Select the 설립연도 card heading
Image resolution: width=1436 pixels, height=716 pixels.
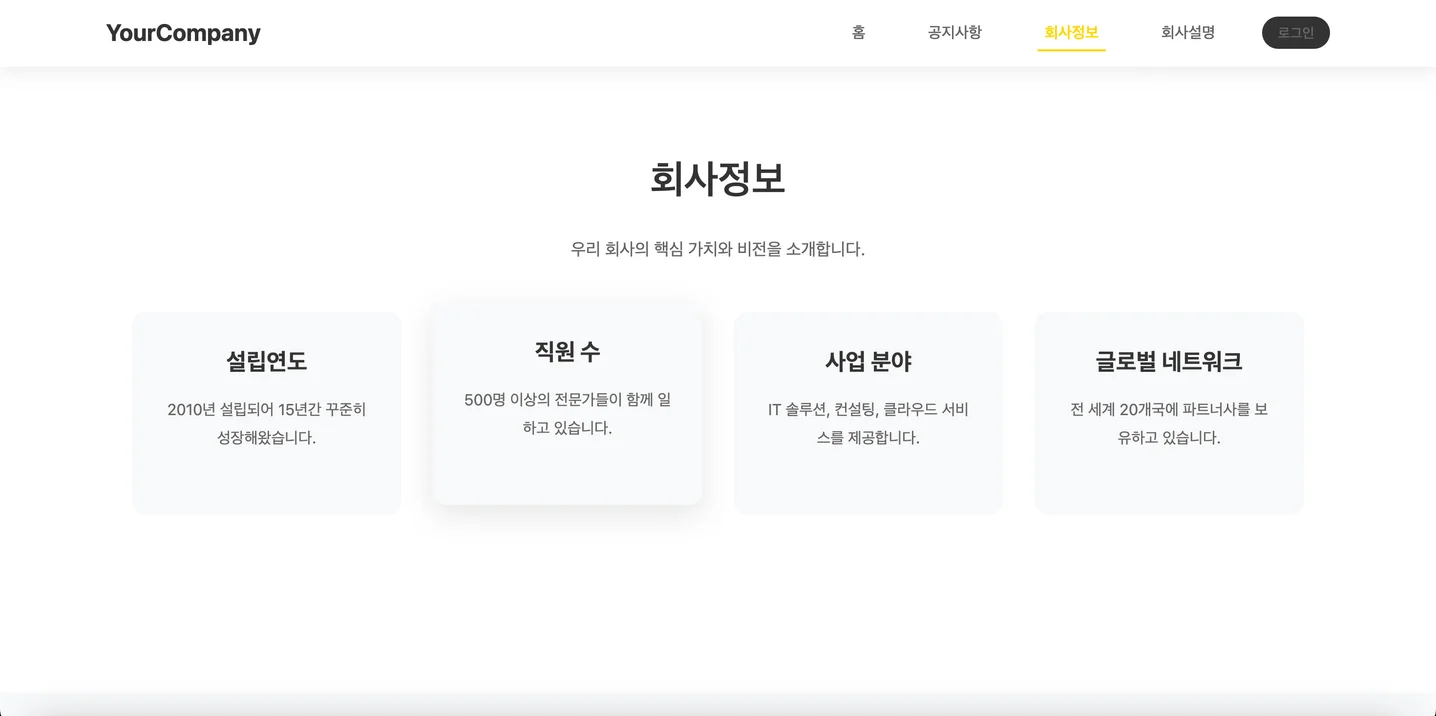click(x=267, y=361)
